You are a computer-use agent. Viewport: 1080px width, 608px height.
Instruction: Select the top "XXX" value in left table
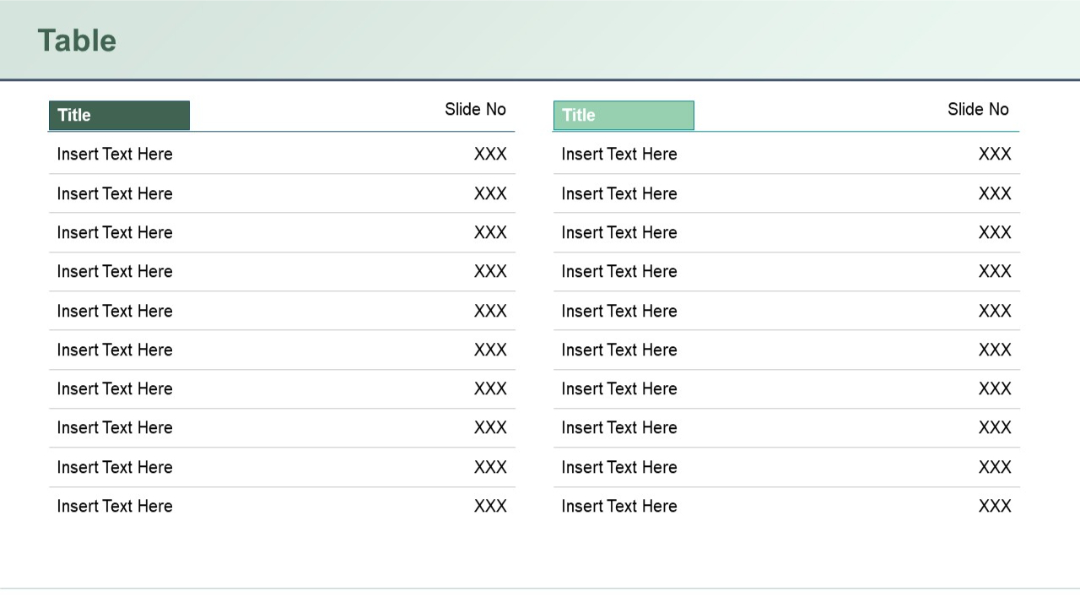[x=491, y=154]
